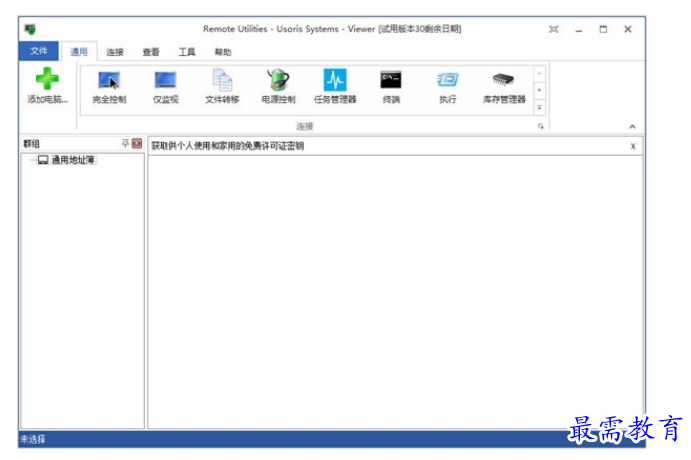Pin the Groups (群组) panel
Viewport: 691px width, 460px height.
coord(125,143)
